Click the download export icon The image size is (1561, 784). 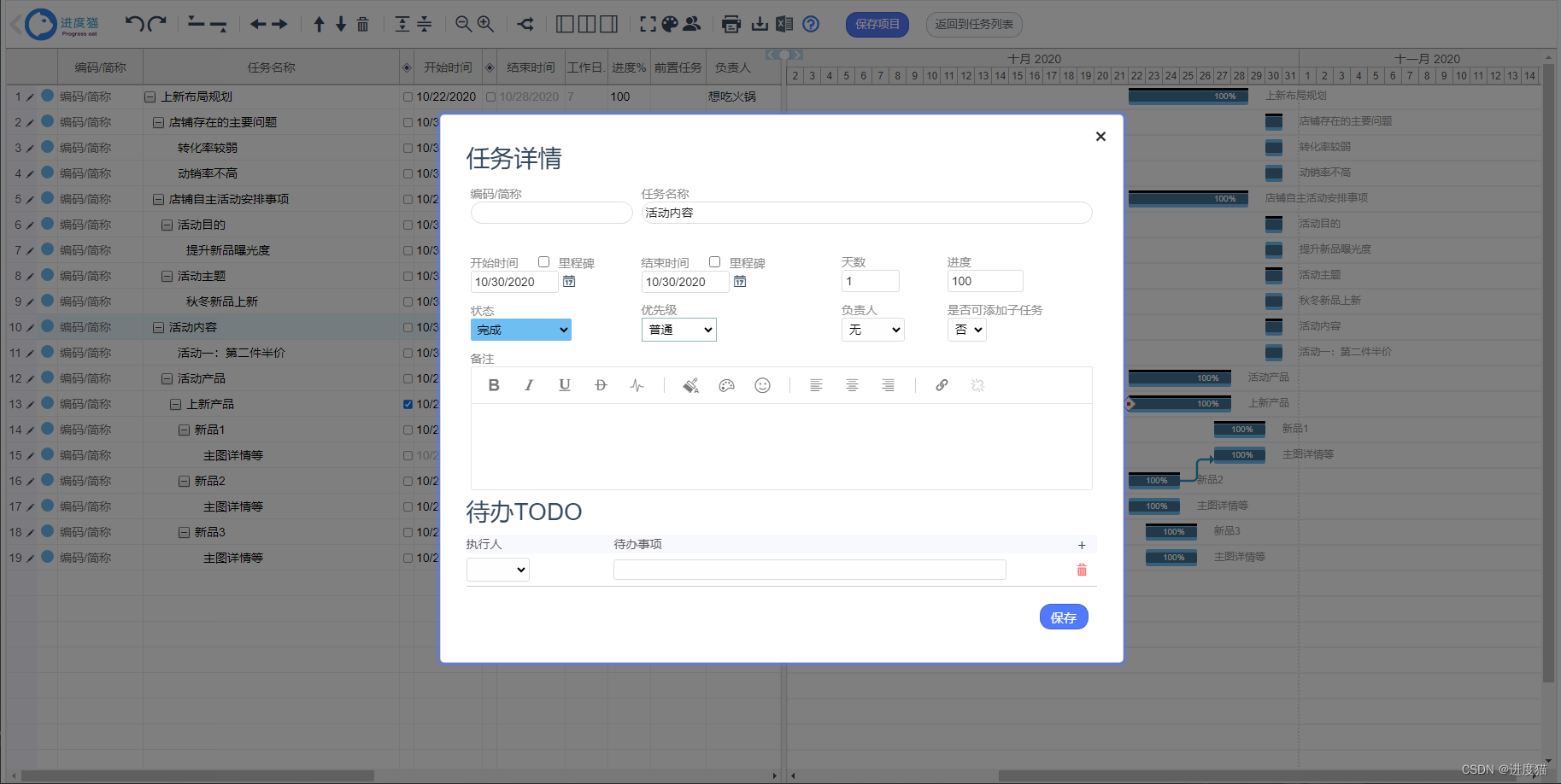pos(760,24)
